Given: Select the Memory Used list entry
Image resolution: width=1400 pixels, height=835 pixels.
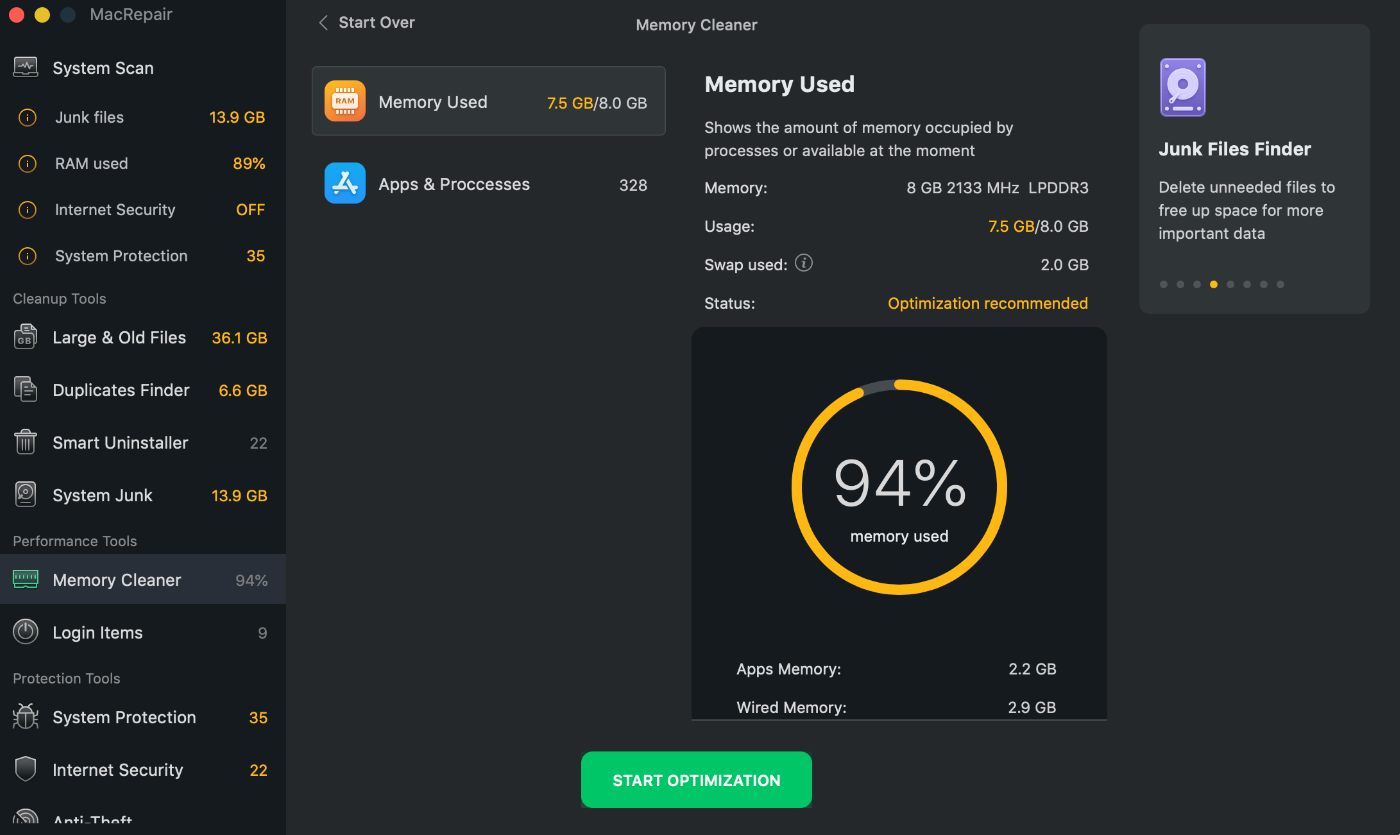Looking at the screenshot, I should point(489,101).
